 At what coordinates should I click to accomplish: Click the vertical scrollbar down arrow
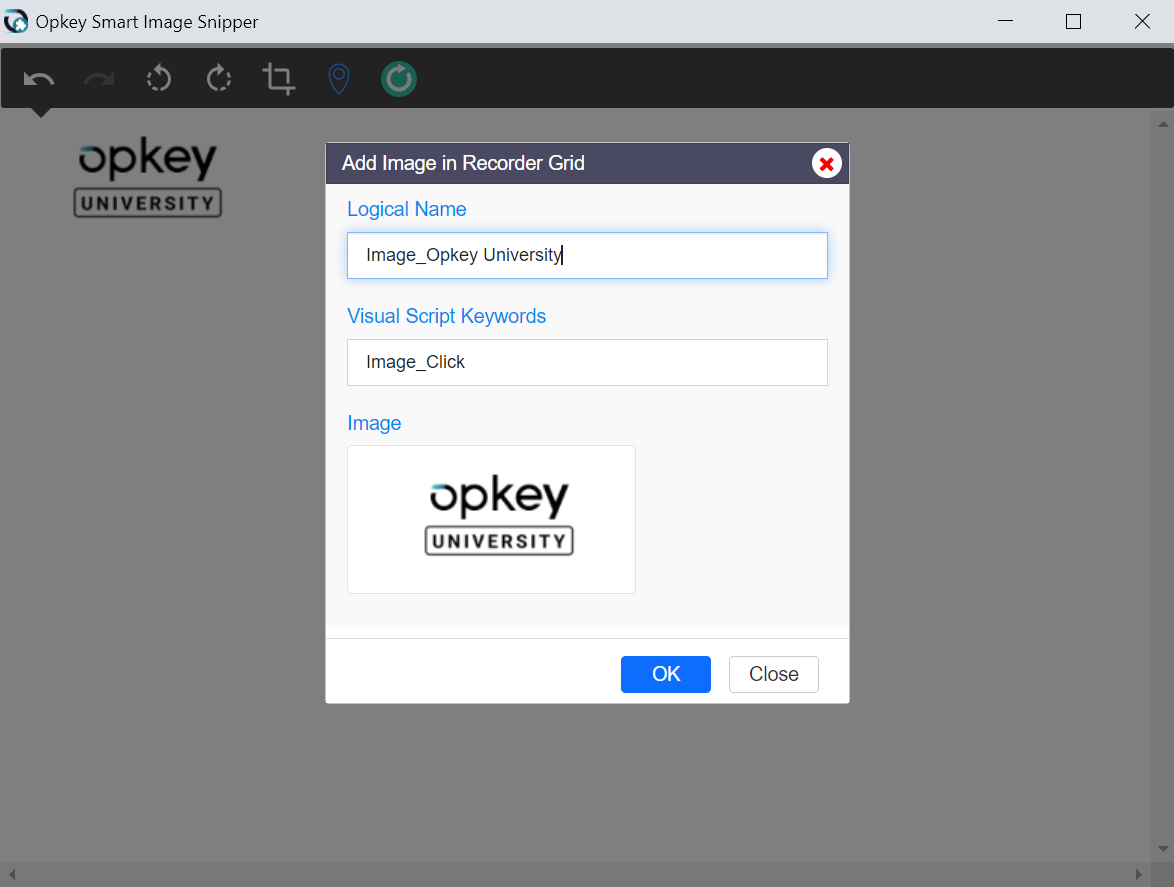(x=1163, y=849)
